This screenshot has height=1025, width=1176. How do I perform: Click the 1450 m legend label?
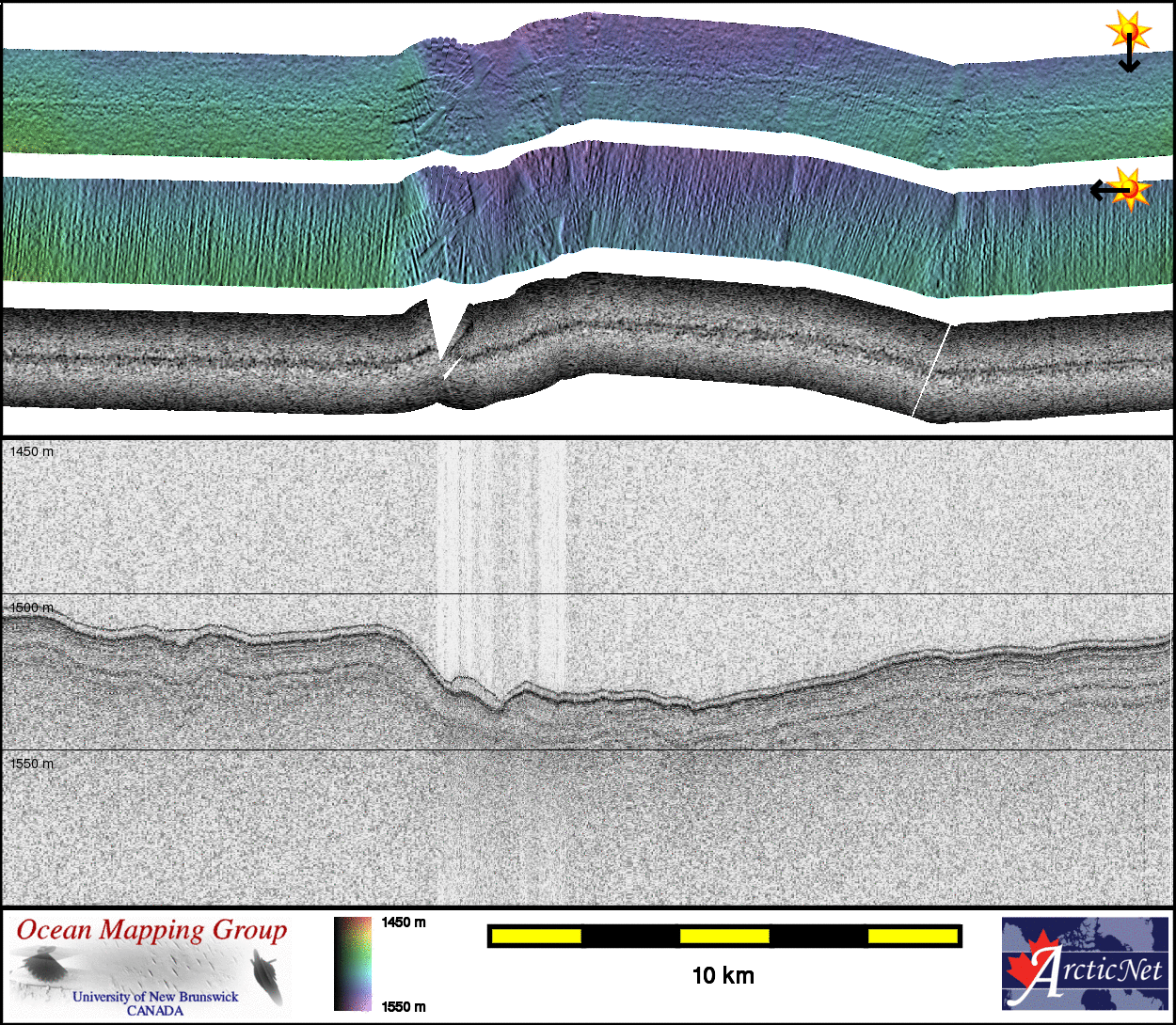404,922
